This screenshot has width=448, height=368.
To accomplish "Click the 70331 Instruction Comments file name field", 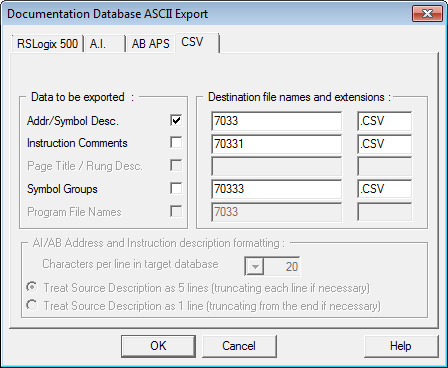I will coord(277,144).
